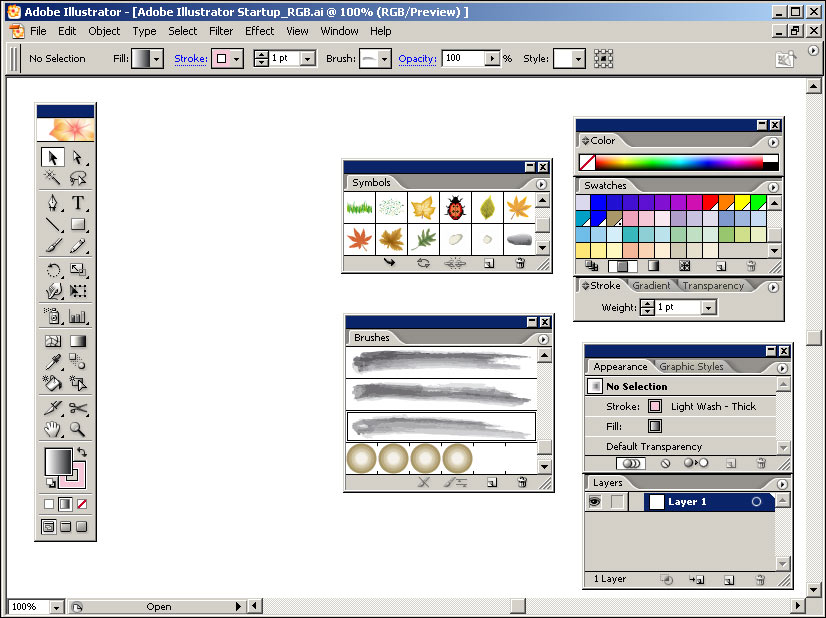The height and width of the screenshot is (618, 826).
Task: Pick the Free Transform tool
Action: 77,291
